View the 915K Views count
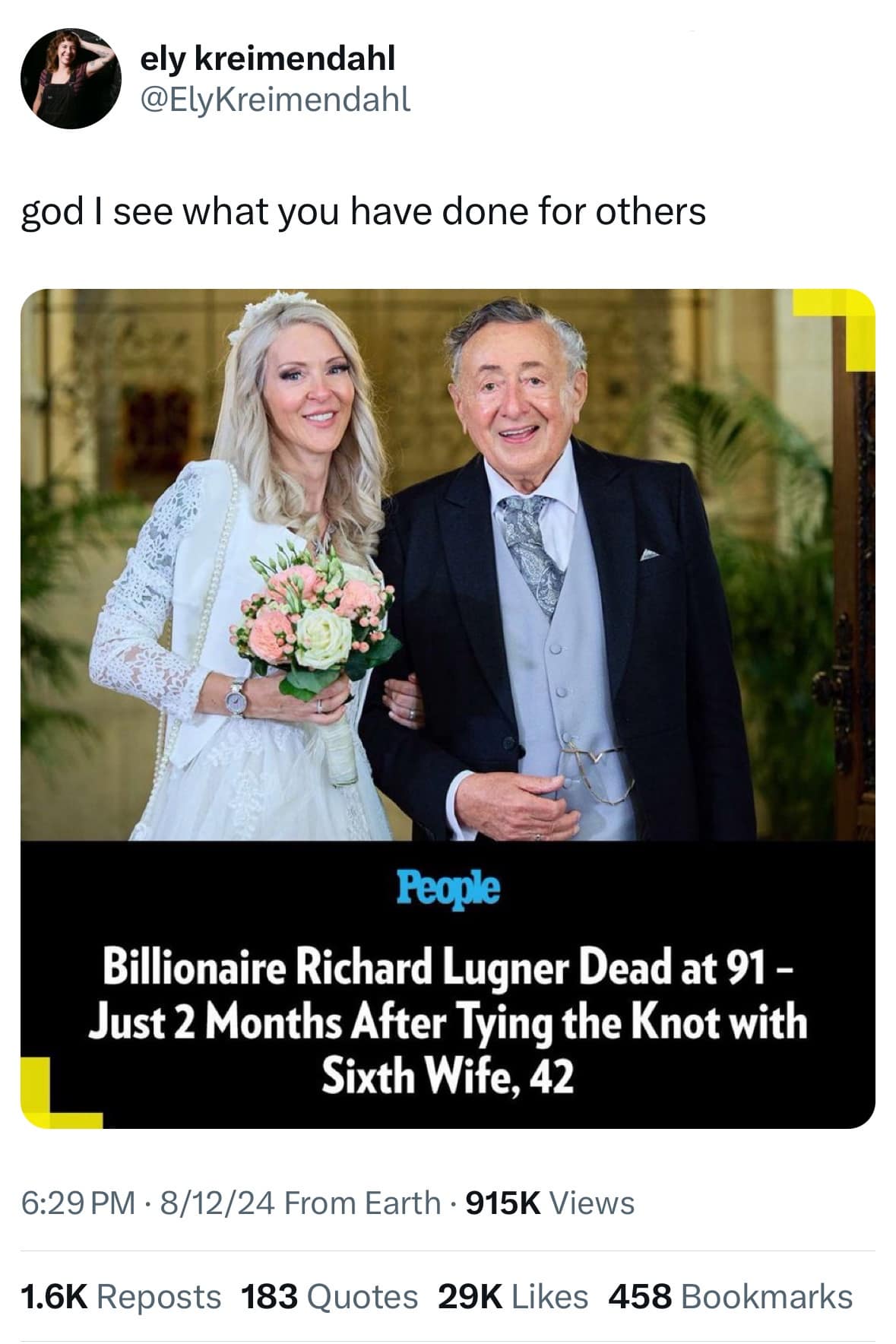896x1344 pixels. [x=549, y=1203]
